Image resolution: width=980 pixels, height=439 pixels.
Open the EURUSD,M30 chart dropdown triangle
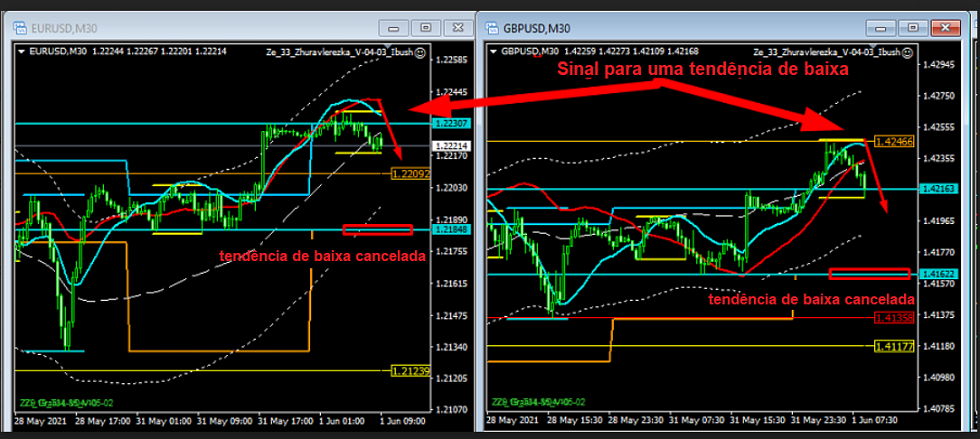pyautogui.click(x=23, y=50)
